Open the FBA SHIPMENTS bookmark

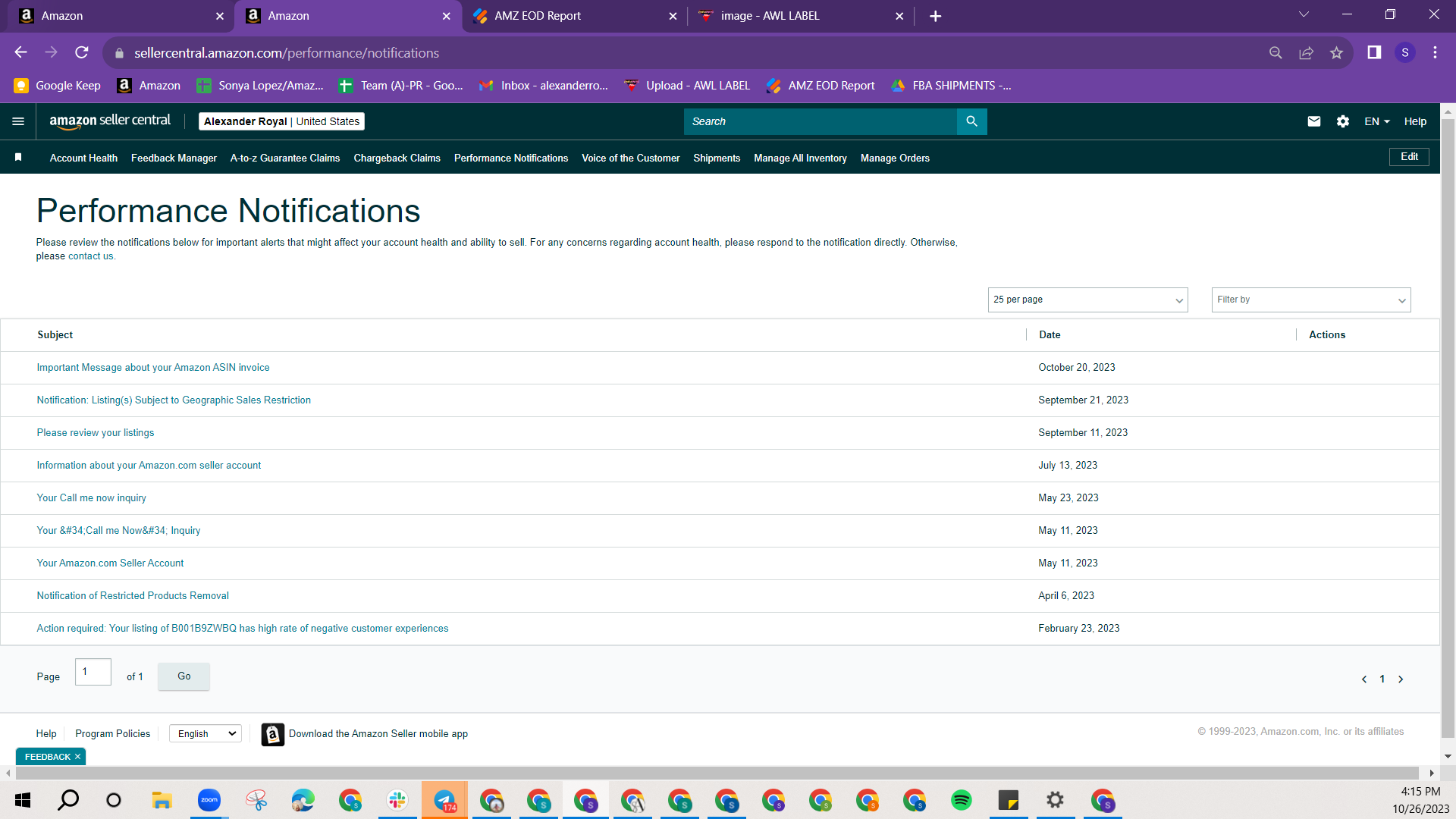coord(951,86)
